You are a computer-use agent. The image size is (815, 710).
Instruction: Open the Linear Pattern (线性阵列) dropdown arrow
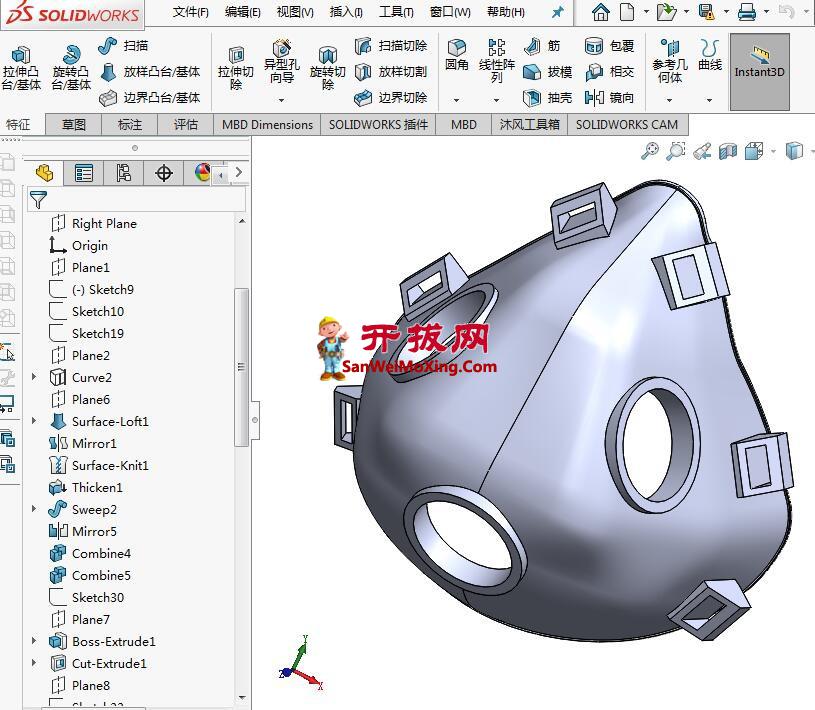coord(496,100)
